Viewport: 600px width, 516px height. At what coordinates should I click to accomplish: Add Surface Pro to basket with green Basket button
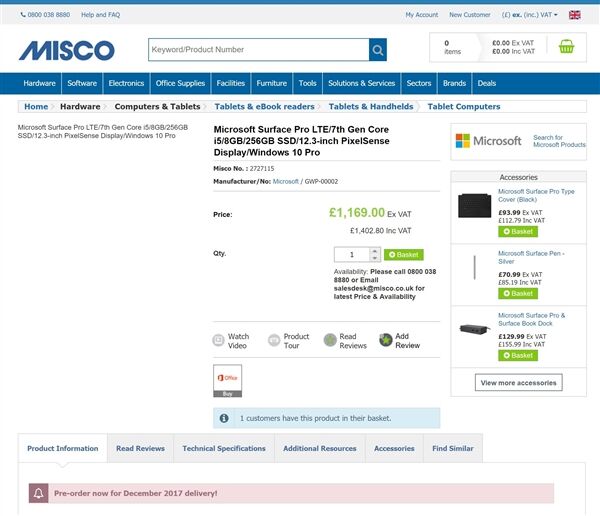tap(404, 255)
